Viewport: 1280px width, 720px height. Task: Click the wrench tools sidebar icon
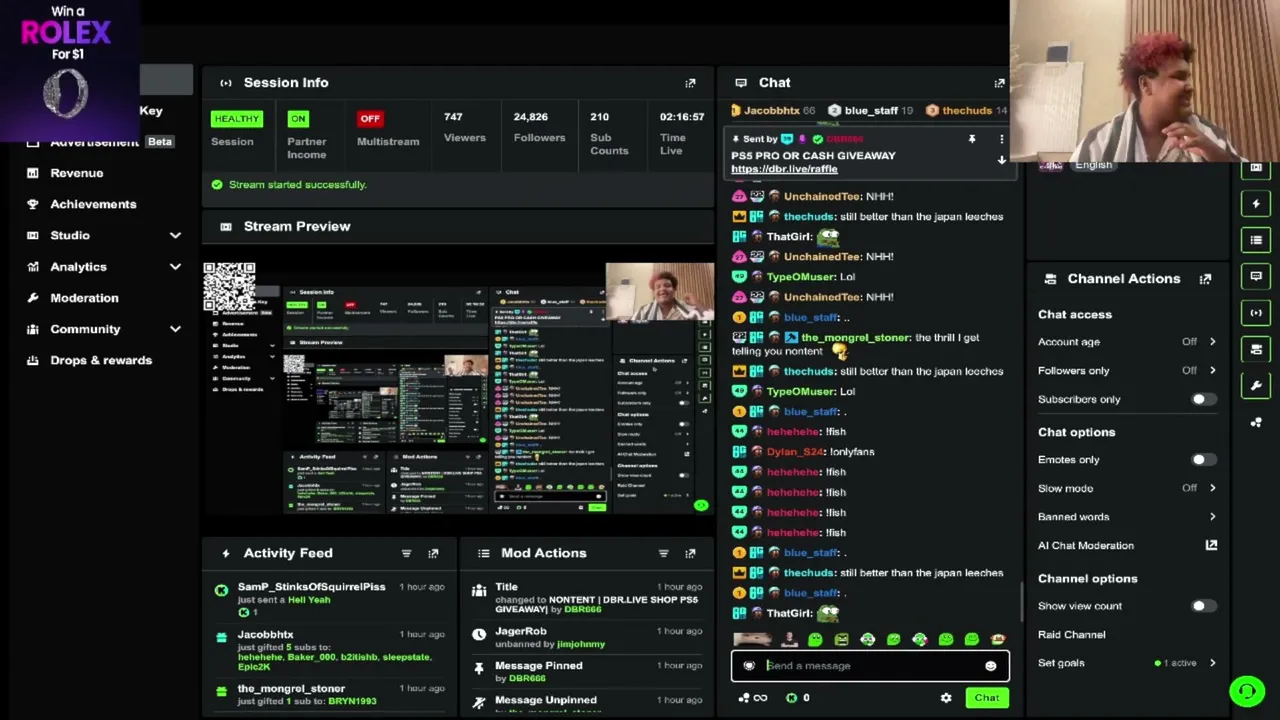point(1256,385)
